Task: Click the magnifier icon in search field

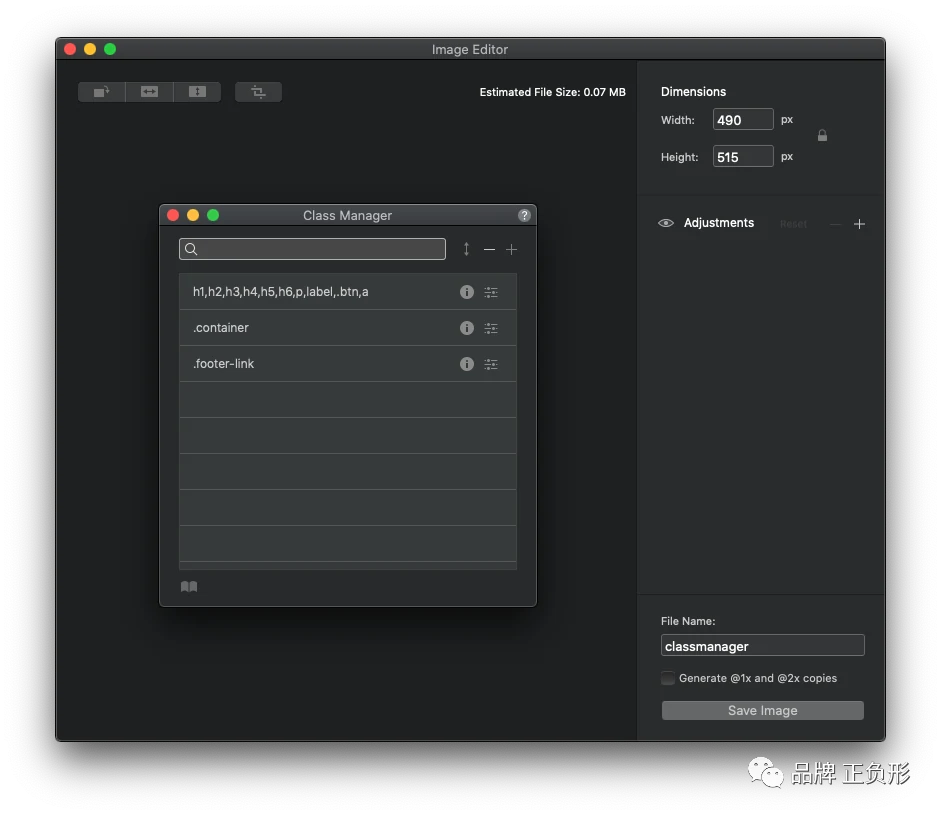Action: [x=191, y=249]
